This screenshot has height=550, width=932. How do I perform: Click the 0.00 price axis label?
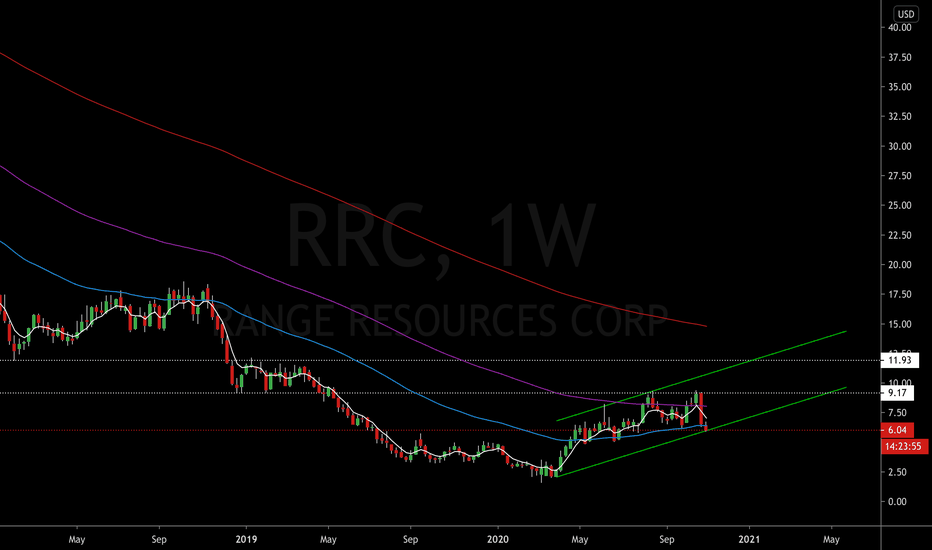[x=897, y=502]
